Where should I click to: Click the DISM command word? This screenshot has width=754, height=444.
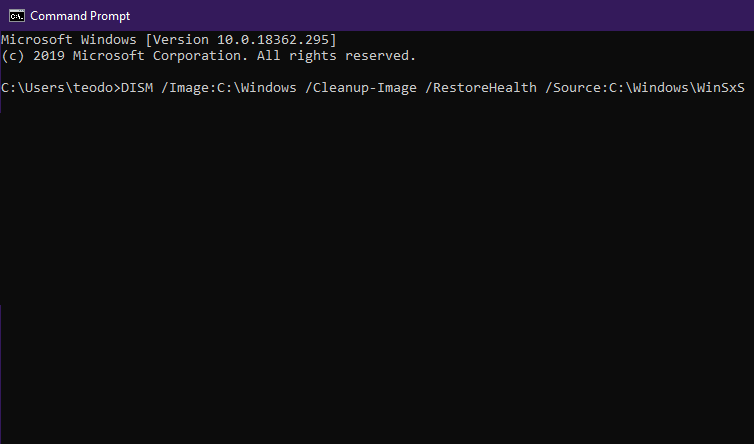137,88
